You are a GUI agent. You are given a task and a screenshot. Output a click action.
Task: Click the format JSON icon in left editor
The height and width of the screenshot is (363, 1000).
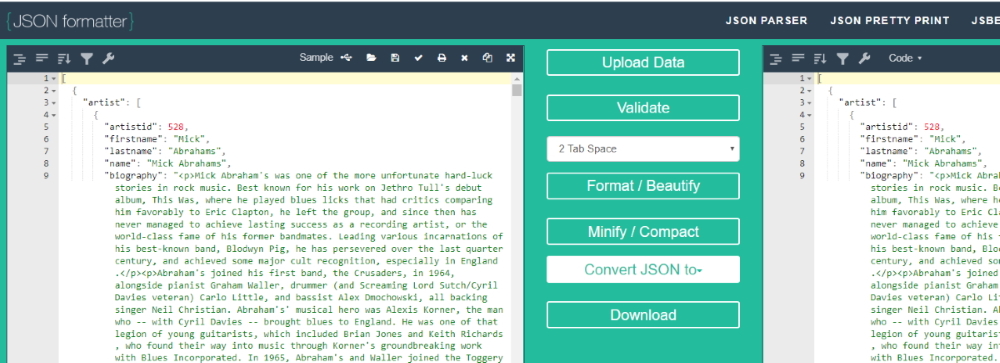20,59
